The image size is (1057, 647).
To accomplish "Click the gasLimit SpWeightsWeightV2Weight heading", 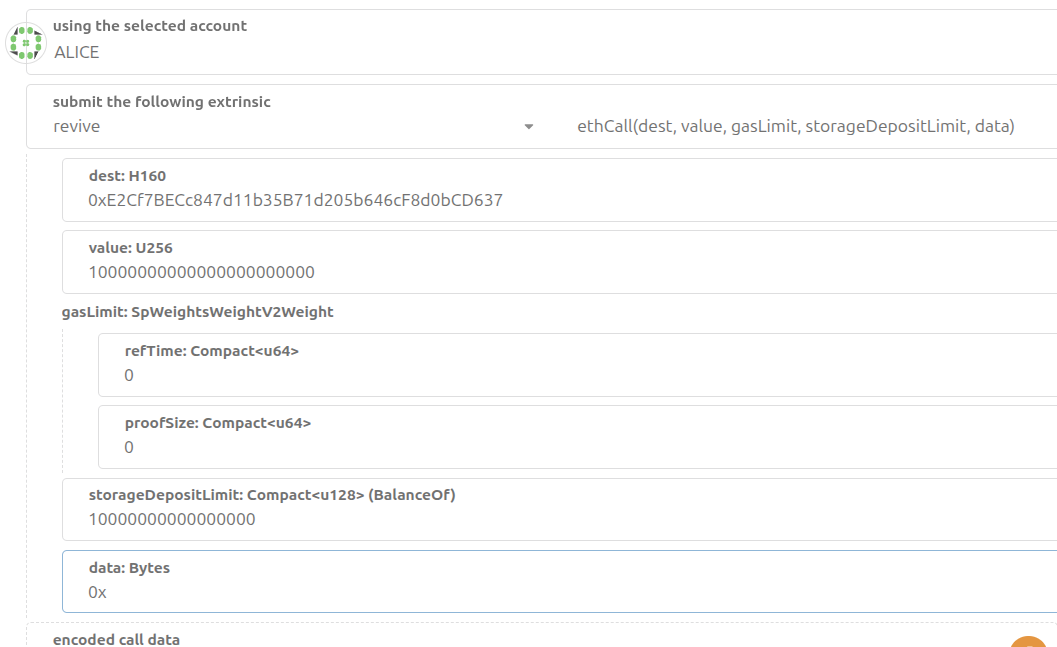I will (197, 312).
